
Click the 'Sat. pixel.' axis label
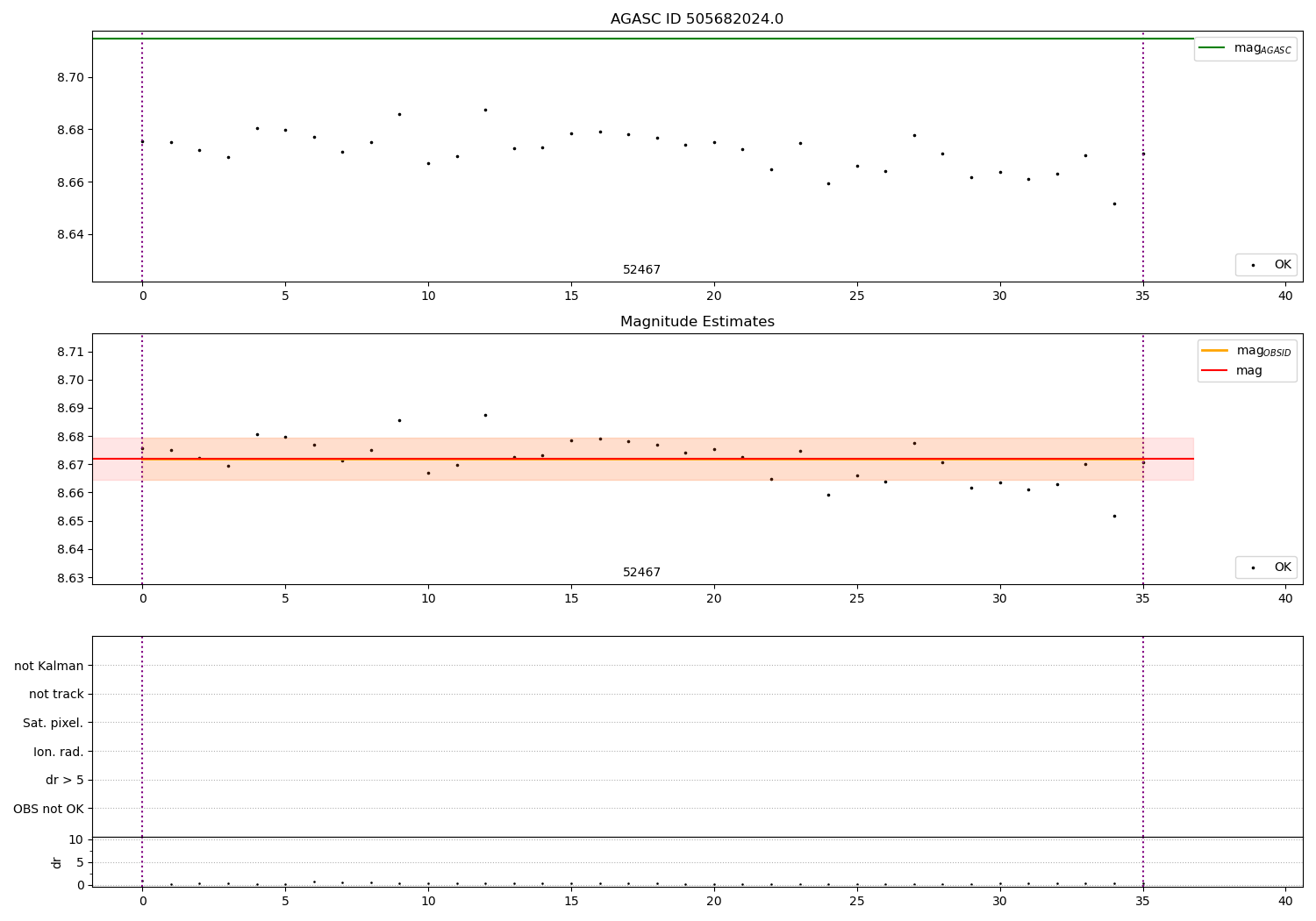[54, 723]
